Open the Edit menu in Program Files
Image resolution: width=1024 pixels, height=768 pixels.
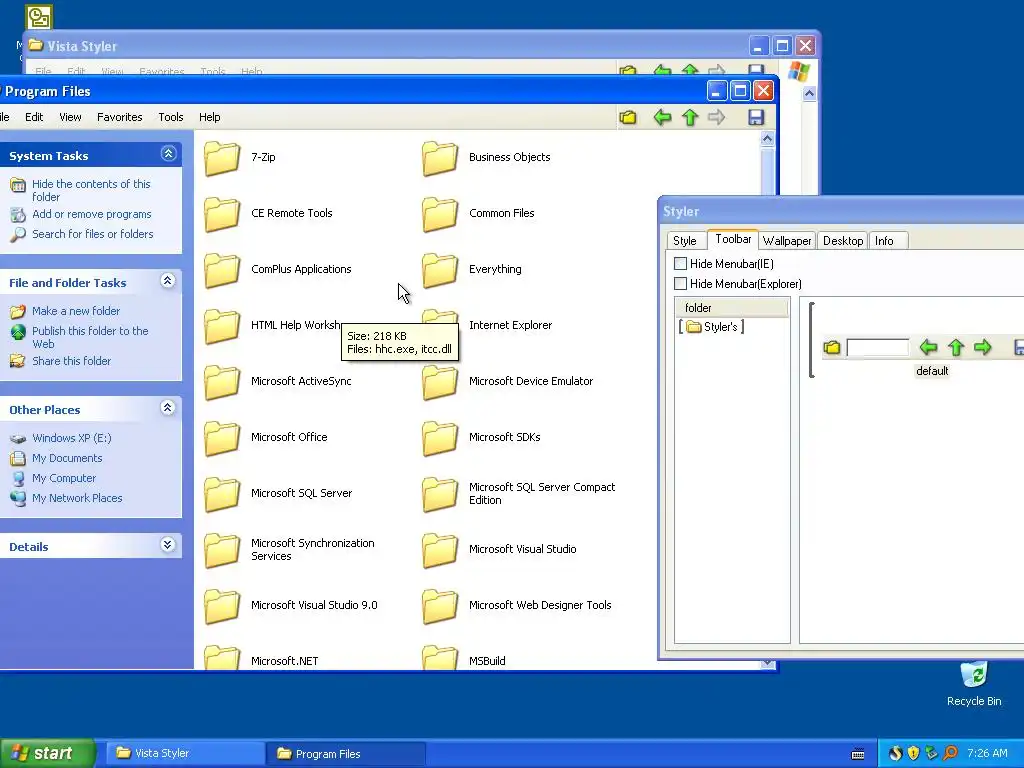click(x=34, y=117)
